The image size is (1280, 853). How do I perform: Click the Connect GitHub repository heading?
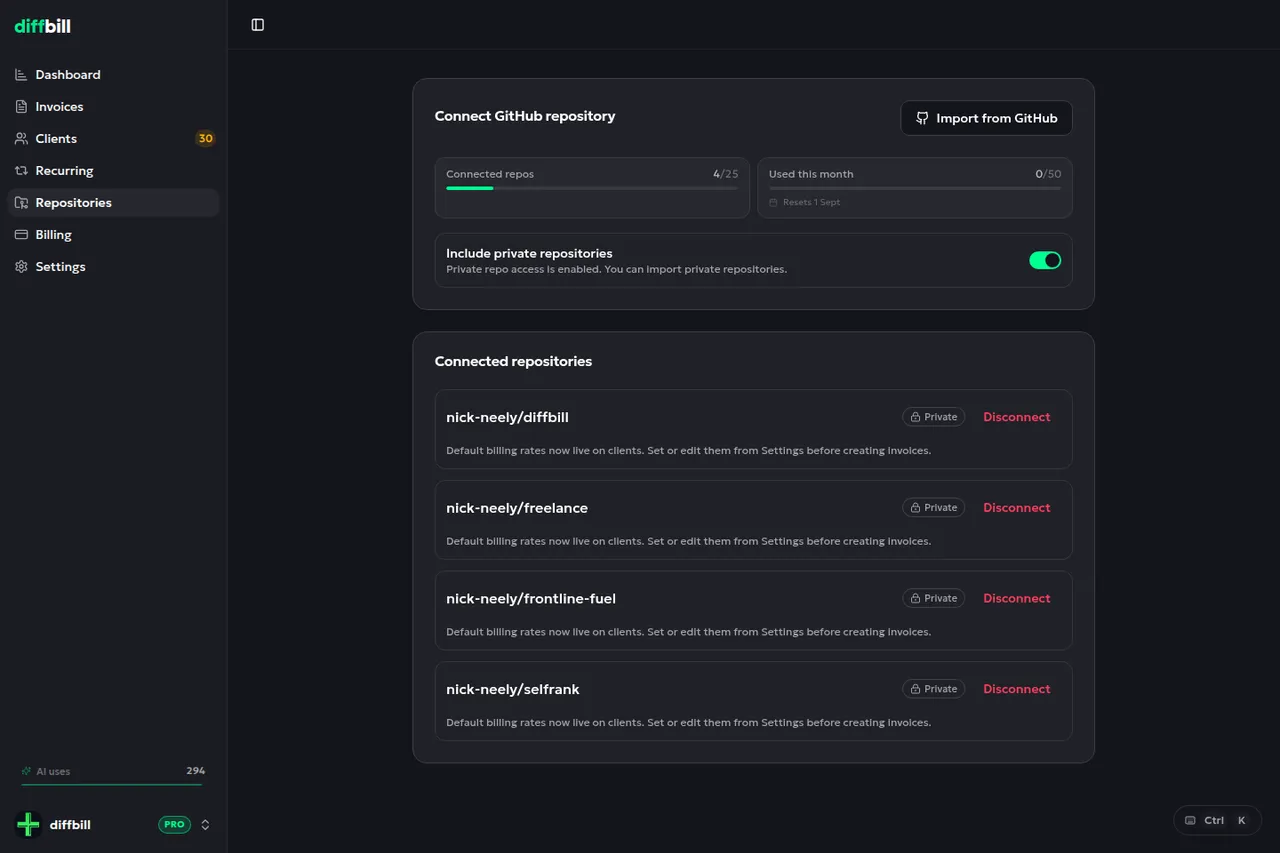[525, 116]
